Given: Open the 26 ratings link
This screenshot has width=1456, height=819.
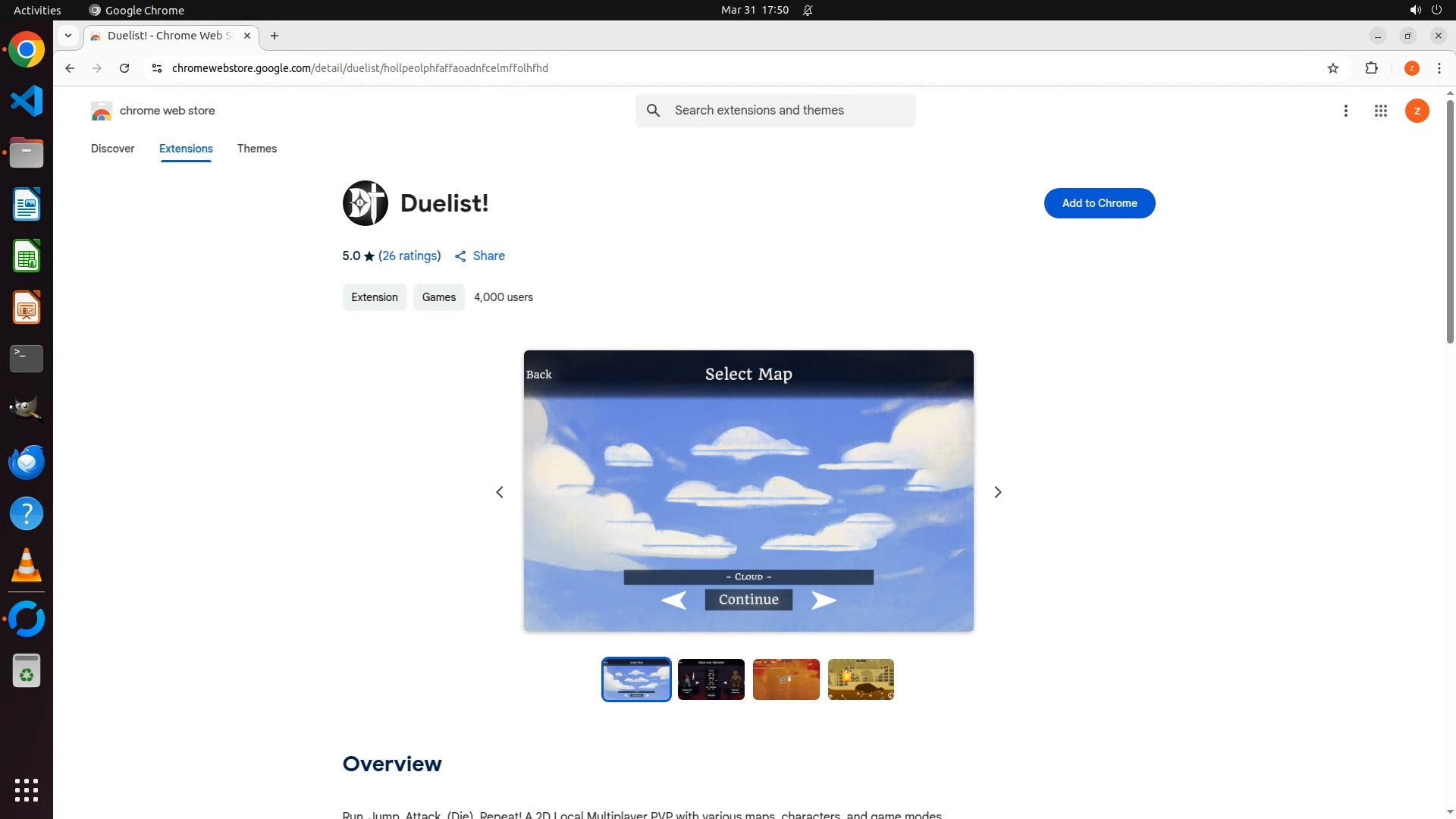Looking at the screenshot, I should 409,256.
